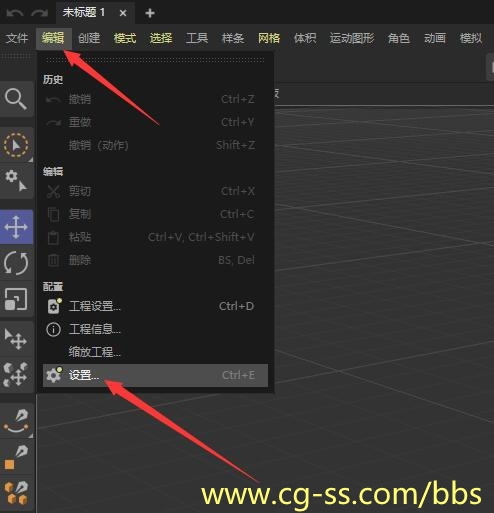
Task: Select the Search magnifier icon in sidebar
Action: point(16,99)
